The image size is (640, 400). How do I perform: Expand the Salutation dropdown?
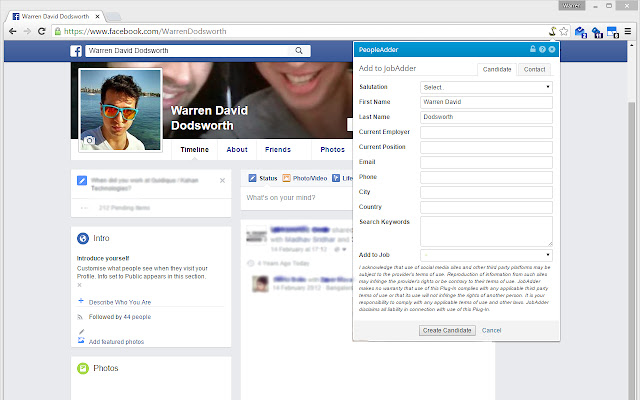pos(486,87)
